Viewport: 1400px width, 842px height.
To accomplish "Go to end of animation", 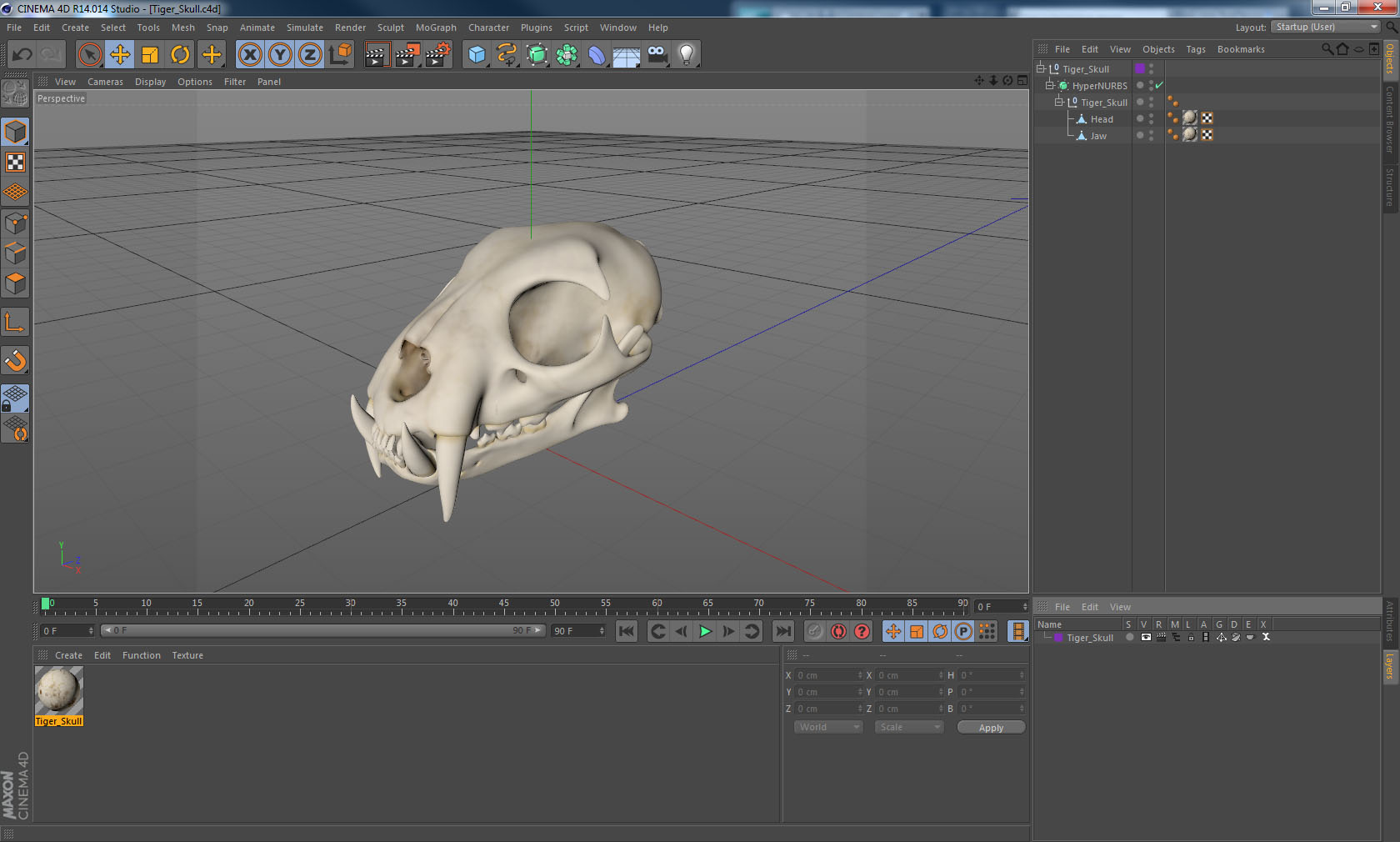I will pos(783,632).
